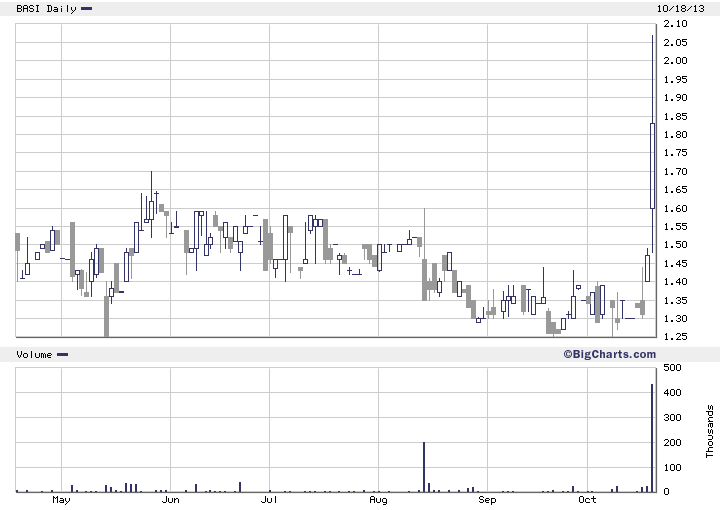Click the 400 volume axis label
The image size is (720, 510).
[x=673, y=392]
